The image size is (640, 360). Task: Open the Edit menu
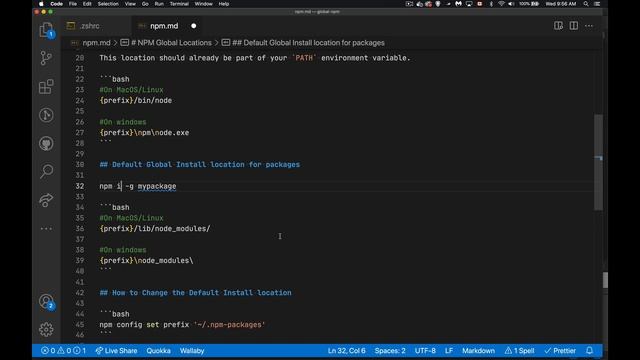[x=87, y=4]
